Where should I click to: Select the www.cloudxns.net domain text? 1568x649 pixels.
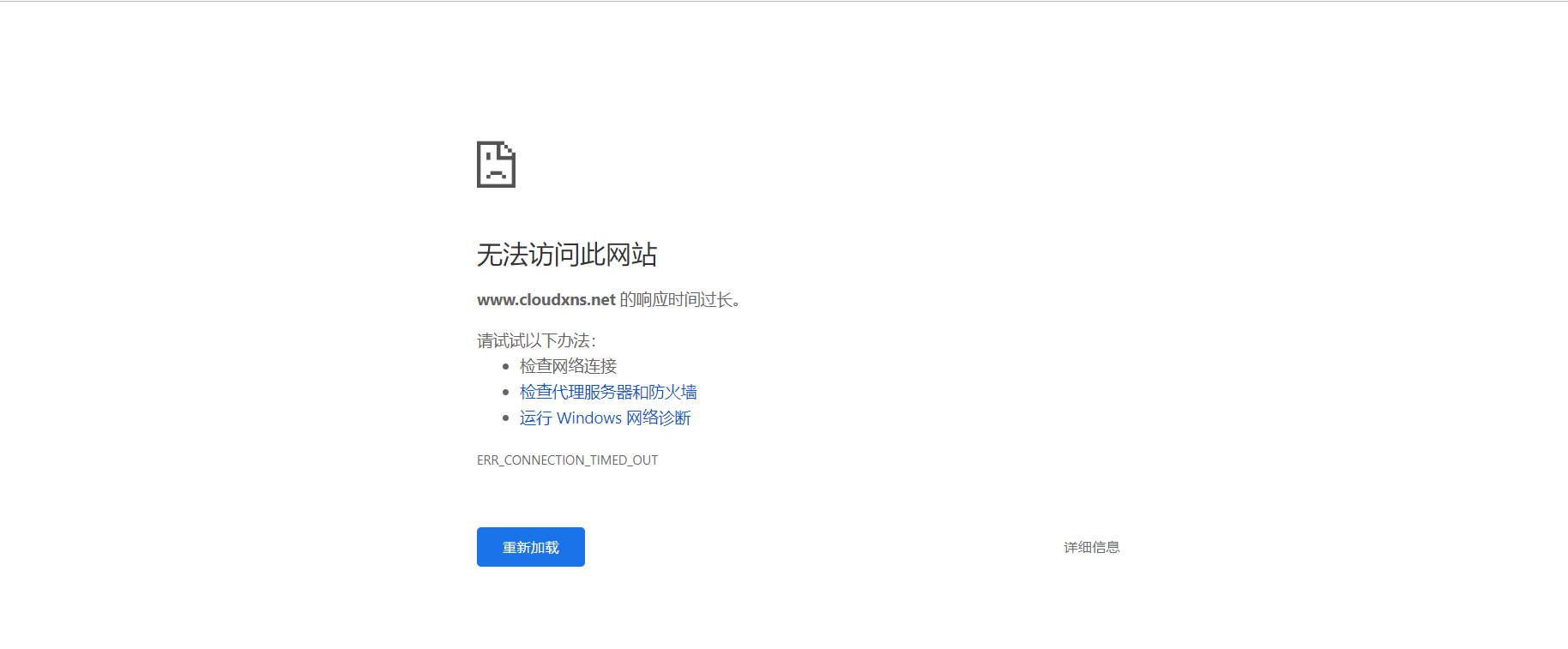coord(546,299)
